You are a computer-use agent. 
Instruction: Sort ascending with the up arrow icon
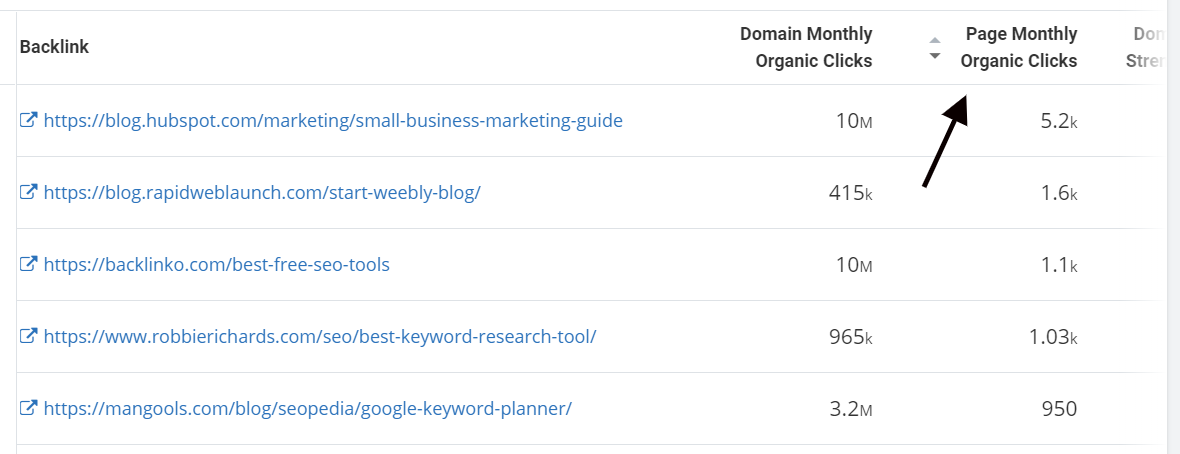[x=935, y=40]
